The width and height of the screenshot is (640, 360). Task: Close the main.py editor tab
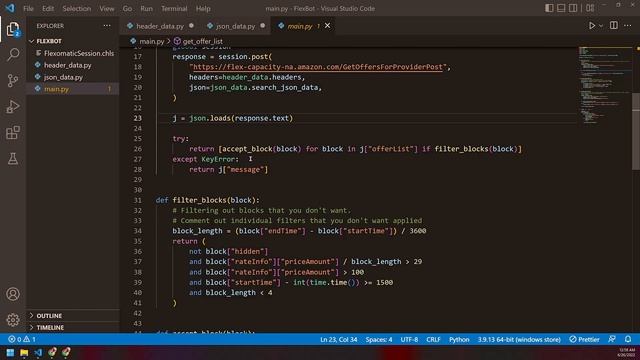tap(327, 26)
